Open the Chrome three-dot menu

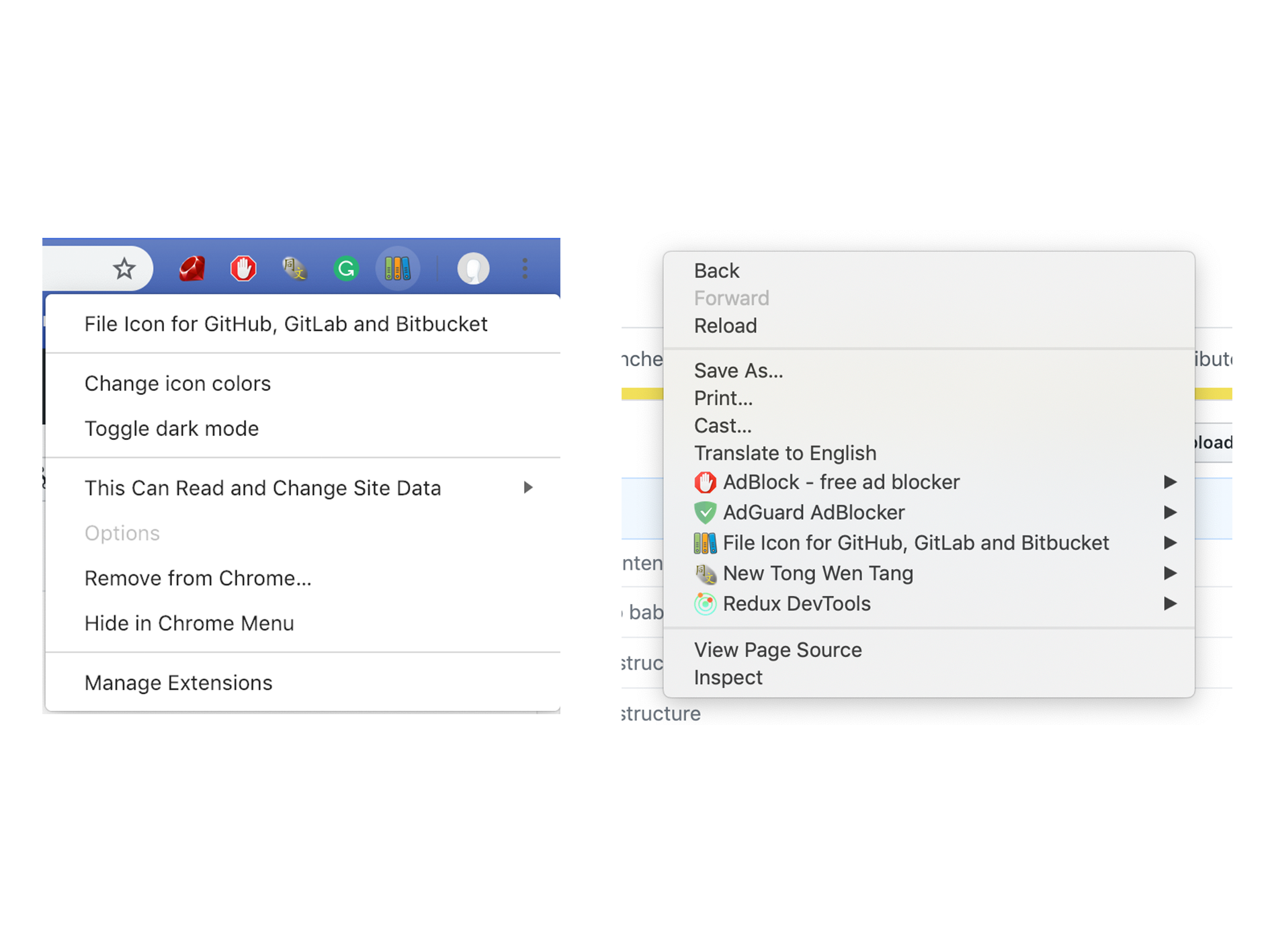[x=525, y=269]
